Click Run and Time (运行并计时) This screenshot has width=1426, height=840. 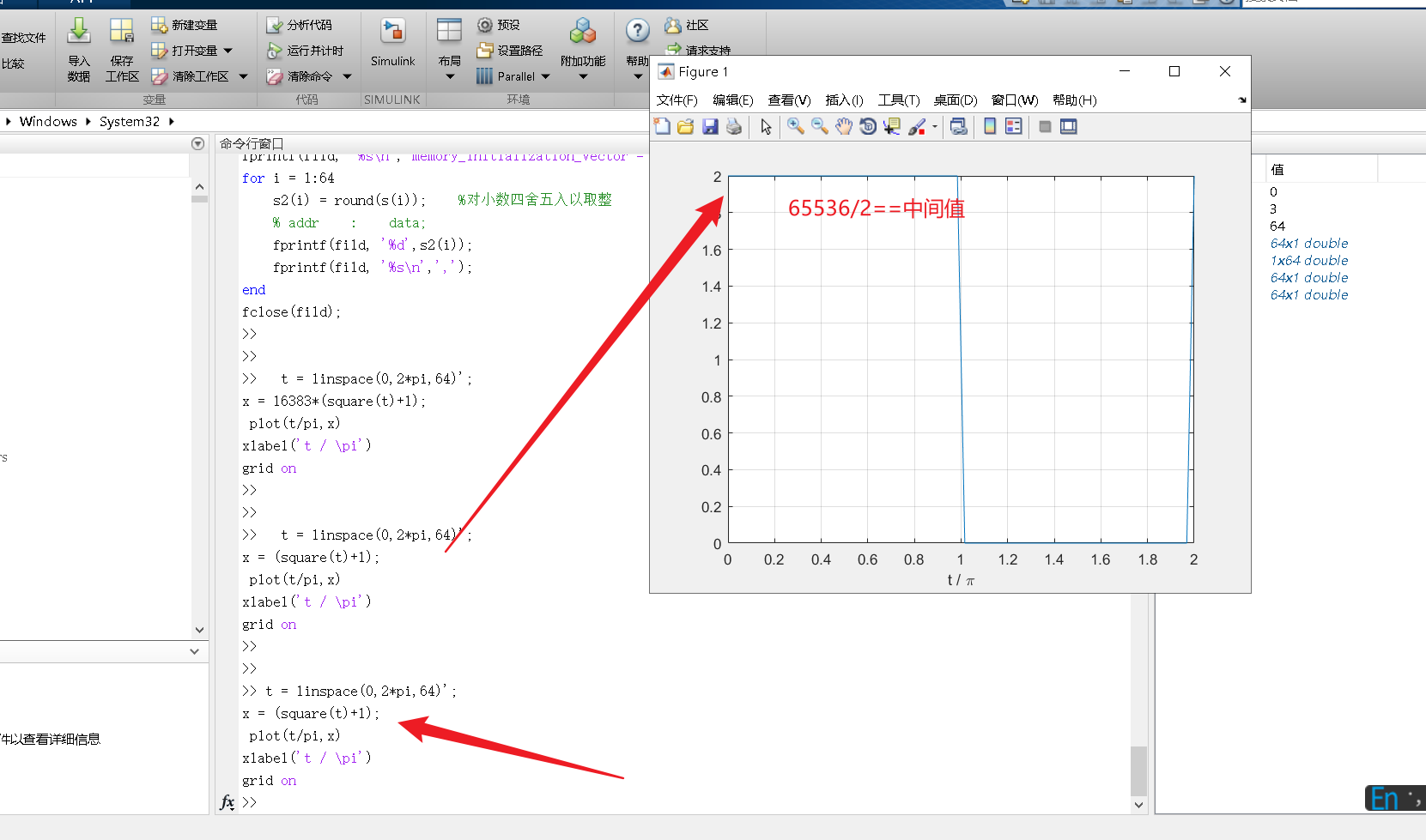(305, 51)
